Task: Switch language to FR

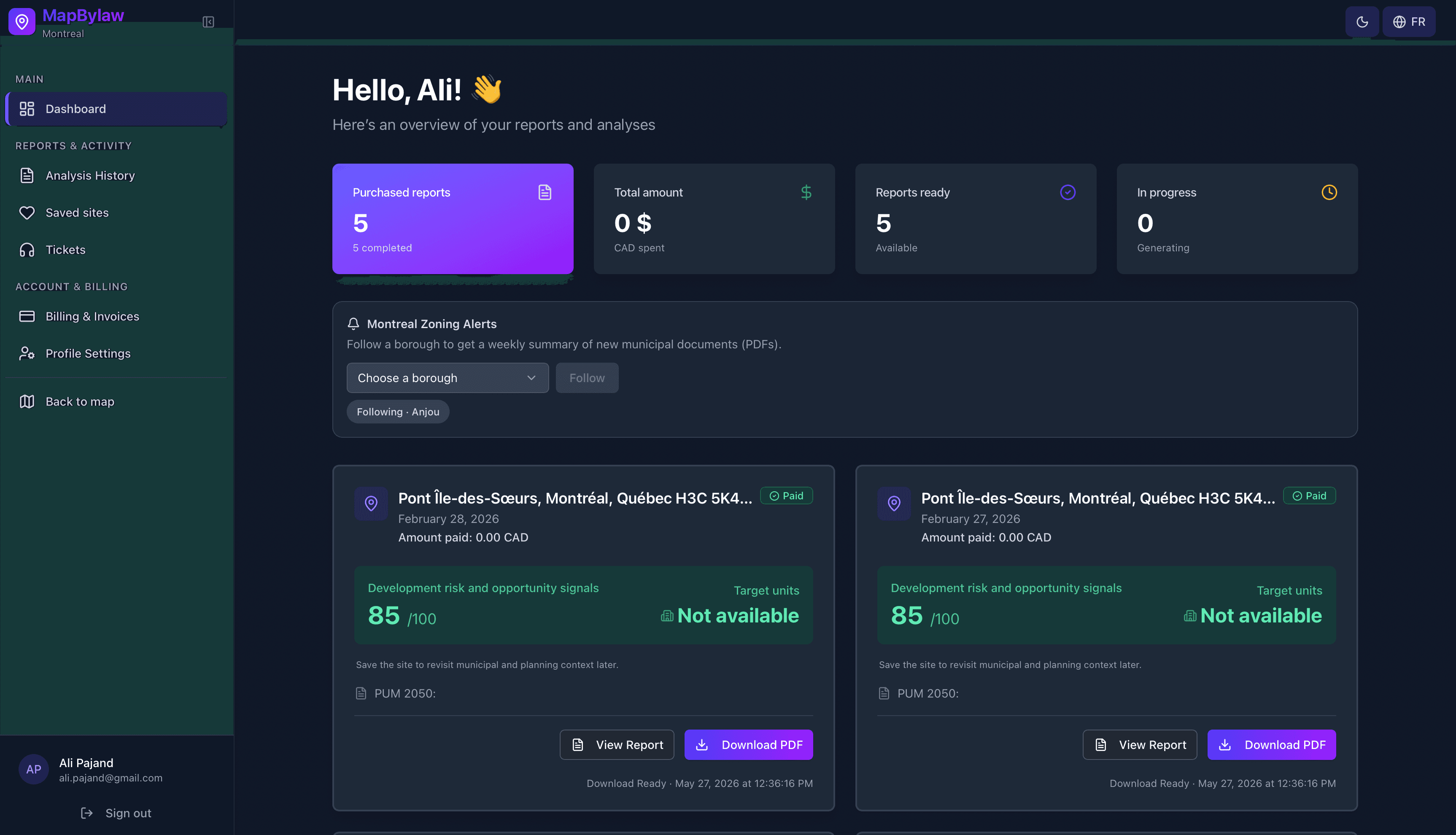Action: tap(1409, 22)
